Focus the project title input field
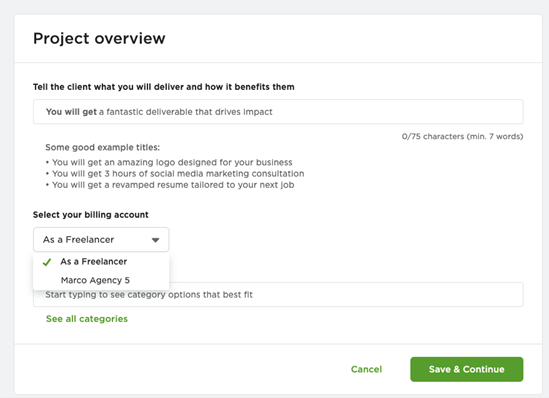The image size is (549, 398). (x=278, y=112)
